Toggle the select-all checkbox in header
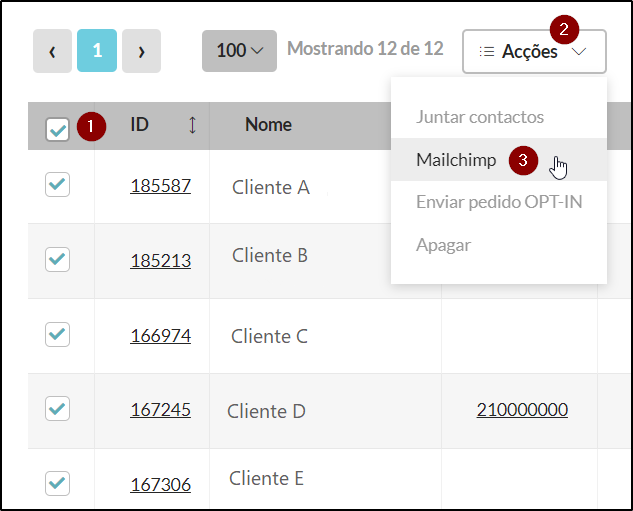 (57, 130)
